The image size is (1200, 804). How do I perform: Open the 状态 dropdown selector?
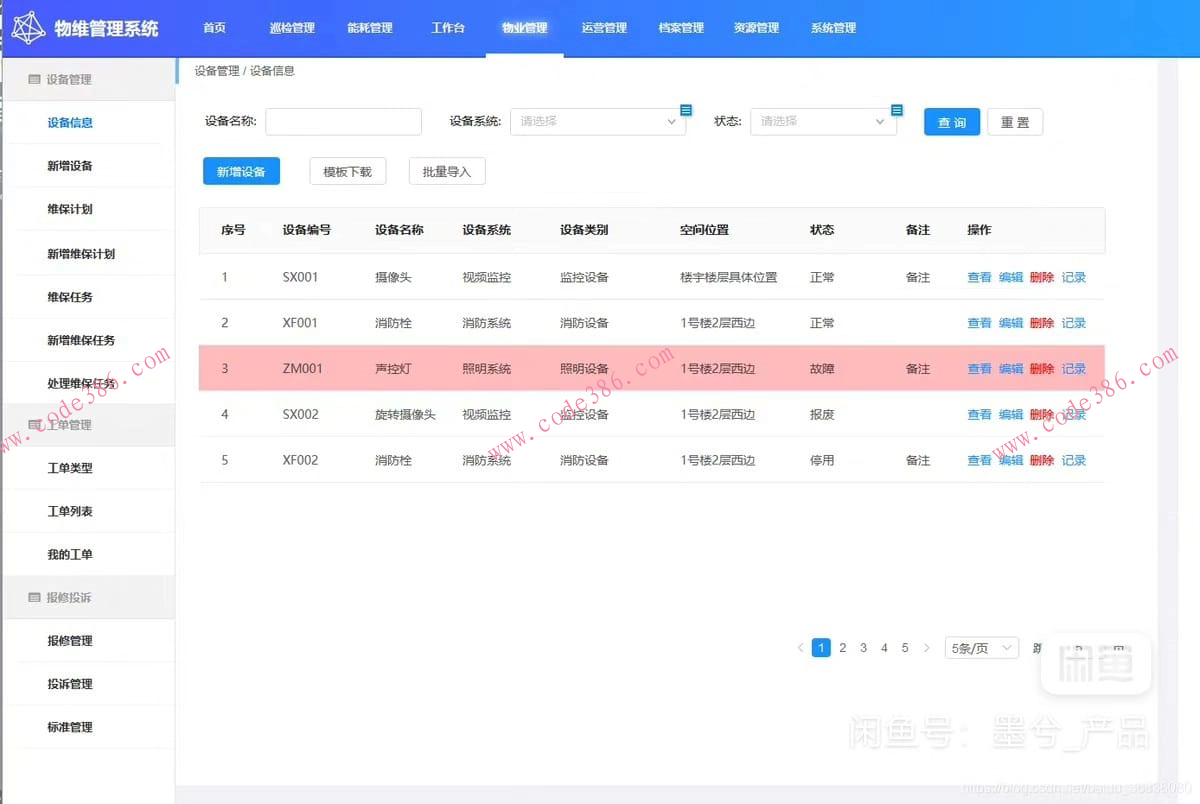pyautogui.click(x=822, y=121)
